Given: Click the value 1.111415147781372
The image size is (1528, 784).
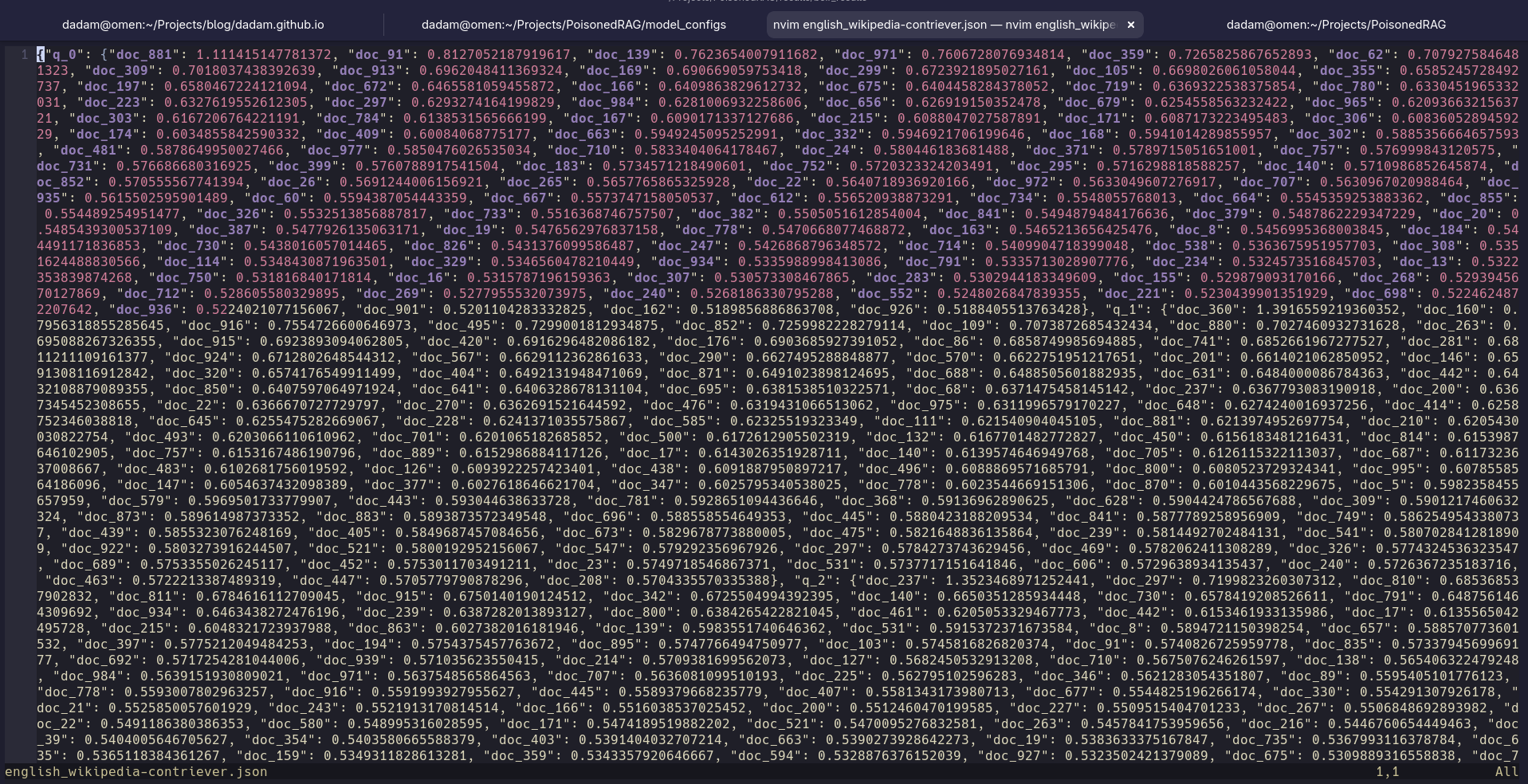Looking at the screenshot, I should (263, 55).
